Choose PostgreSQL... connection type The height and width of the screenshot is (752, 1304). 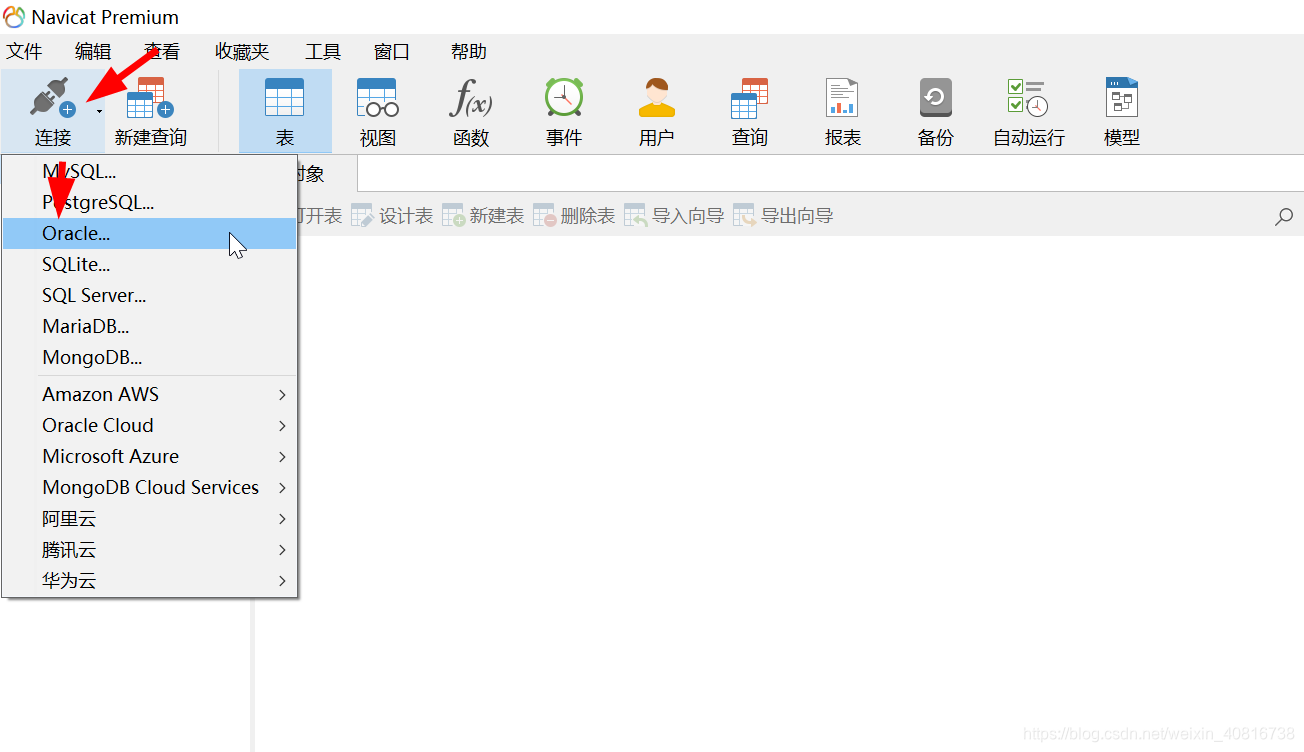149,202
